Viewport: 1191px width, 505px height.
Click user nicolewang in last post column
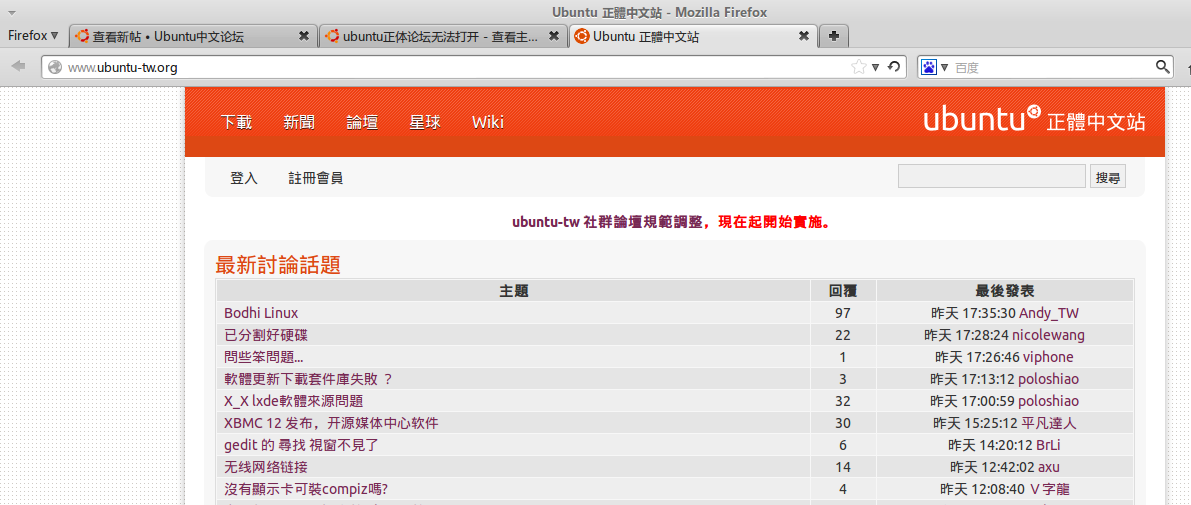(x=1048, y=335)
